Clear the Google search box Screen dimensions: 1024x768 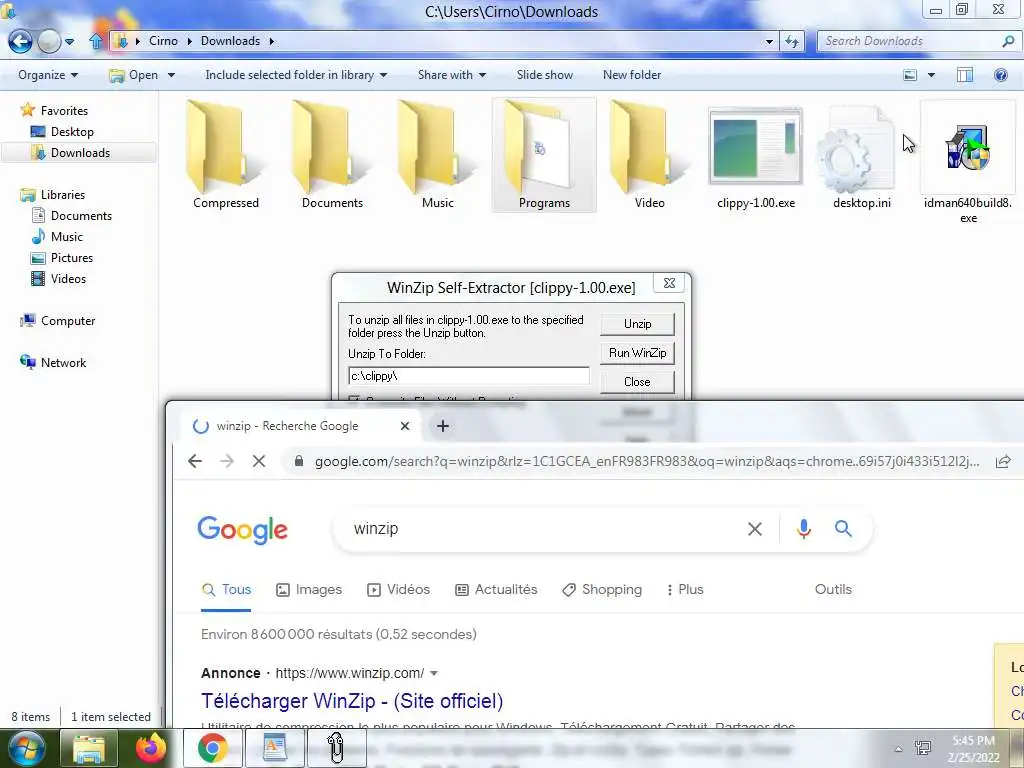click(754, 529)
